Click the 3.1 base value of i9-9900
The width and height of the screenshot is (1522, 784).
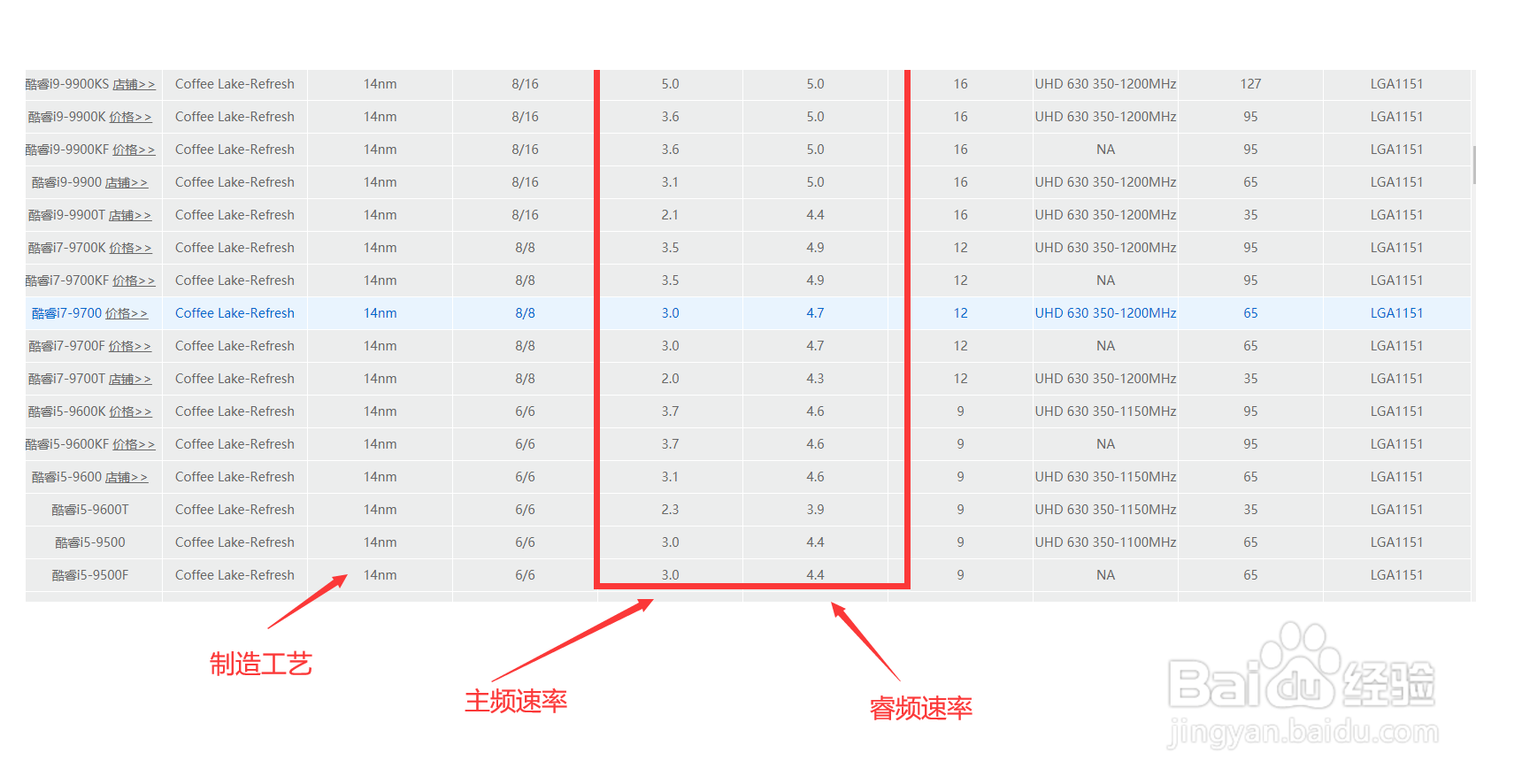click(670, 182)
